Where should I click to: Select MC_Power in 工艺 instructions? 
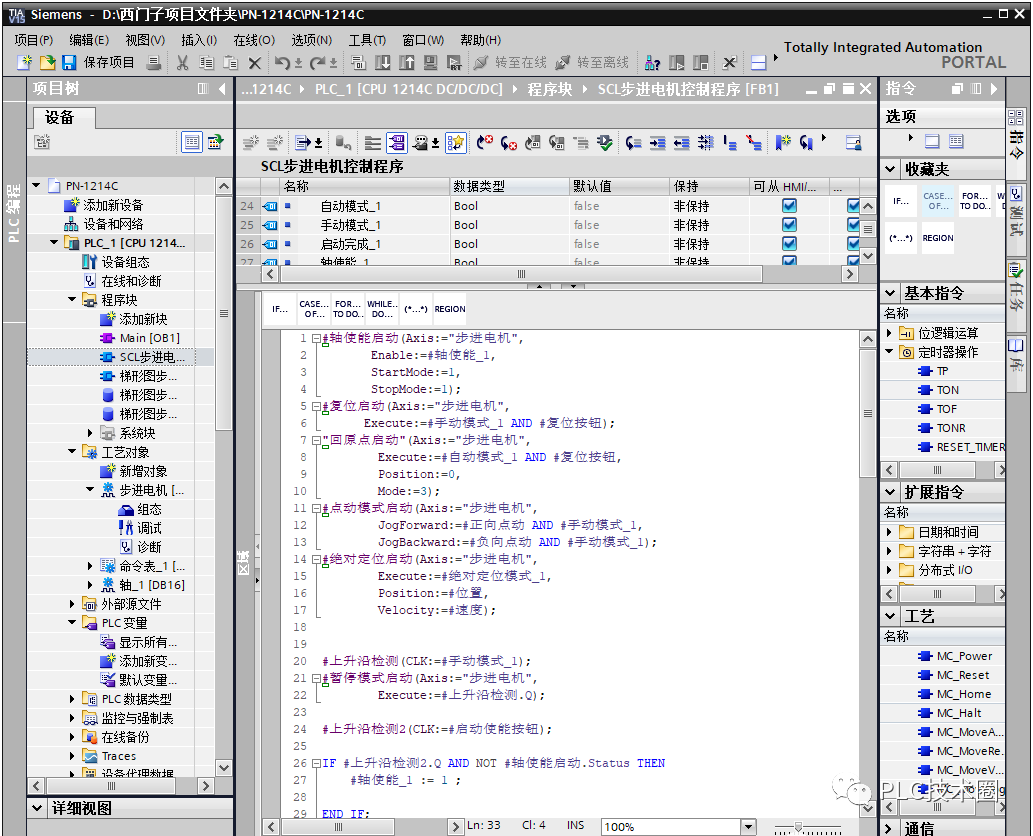point(955,656)
